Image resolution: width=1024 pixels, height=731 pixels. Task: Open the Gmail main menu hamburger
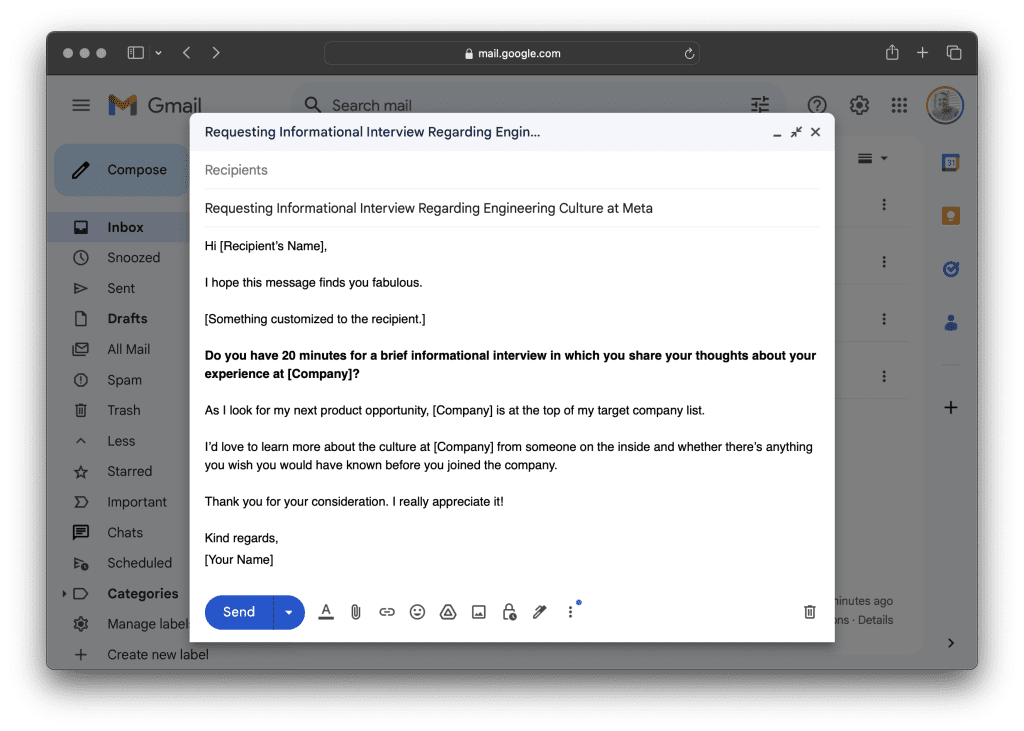[81, 105]
